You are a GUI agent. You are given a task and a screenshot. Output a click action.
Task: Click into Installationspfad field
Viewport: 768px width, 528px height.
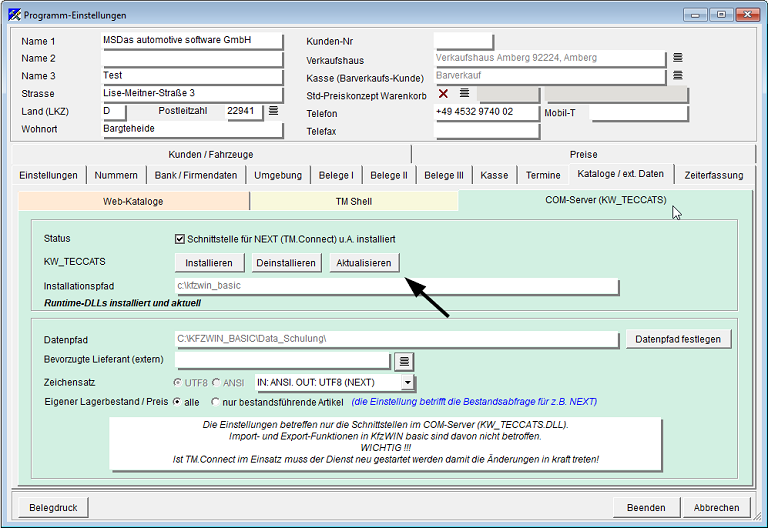pyautogui.click(x=397, y=286)
